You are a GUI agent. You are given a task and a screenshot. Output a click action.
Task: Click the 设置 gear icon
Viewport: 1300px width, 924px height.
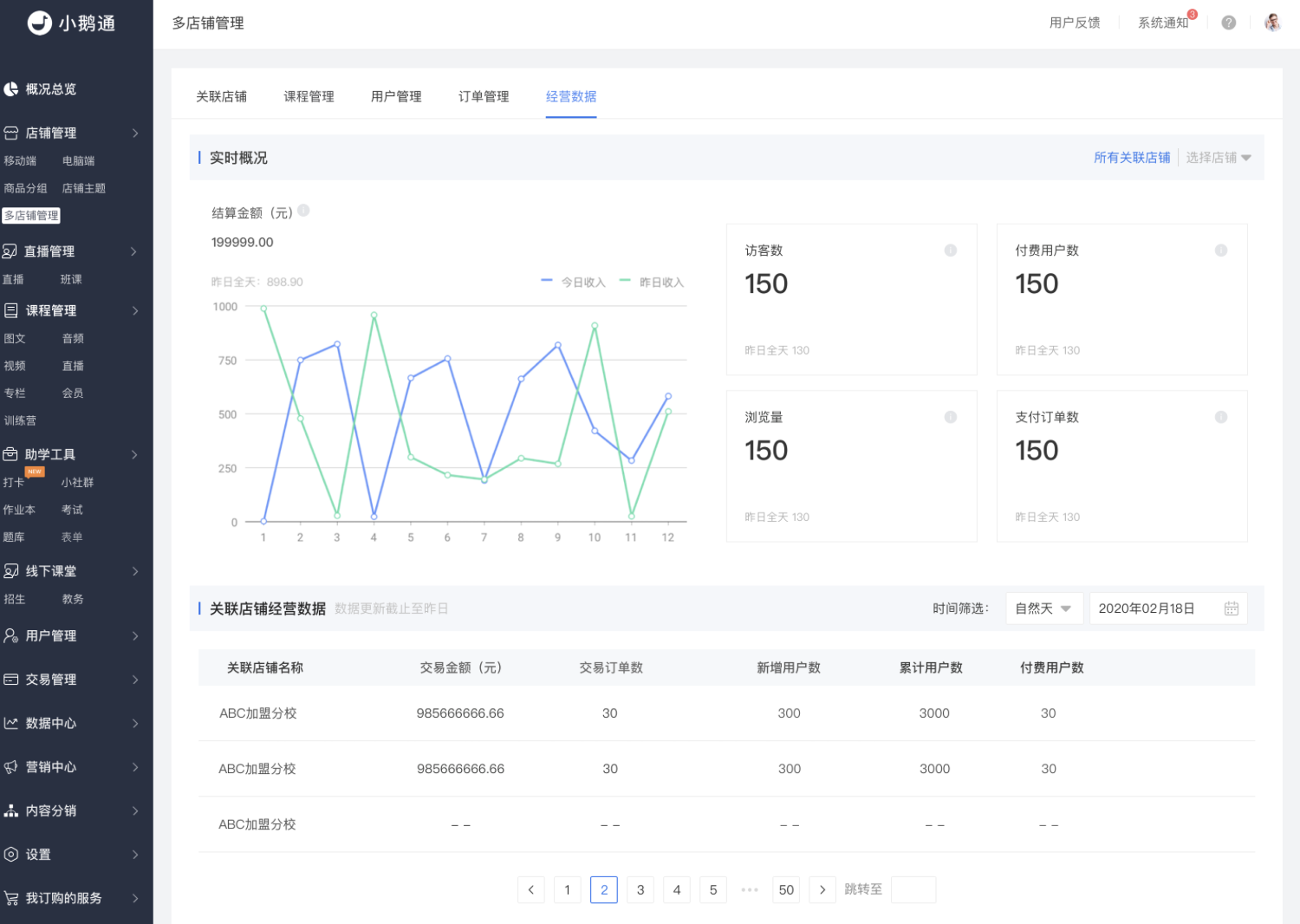click(x=11, y=855)
